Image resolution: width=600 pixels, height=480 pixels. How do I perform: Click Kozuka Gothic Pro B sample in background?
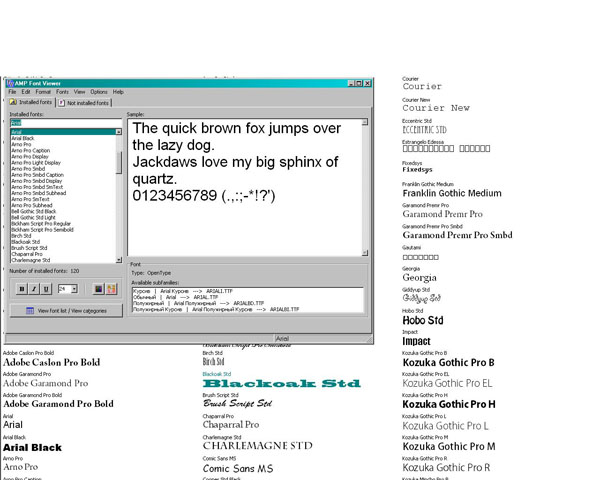click(448, 362)
